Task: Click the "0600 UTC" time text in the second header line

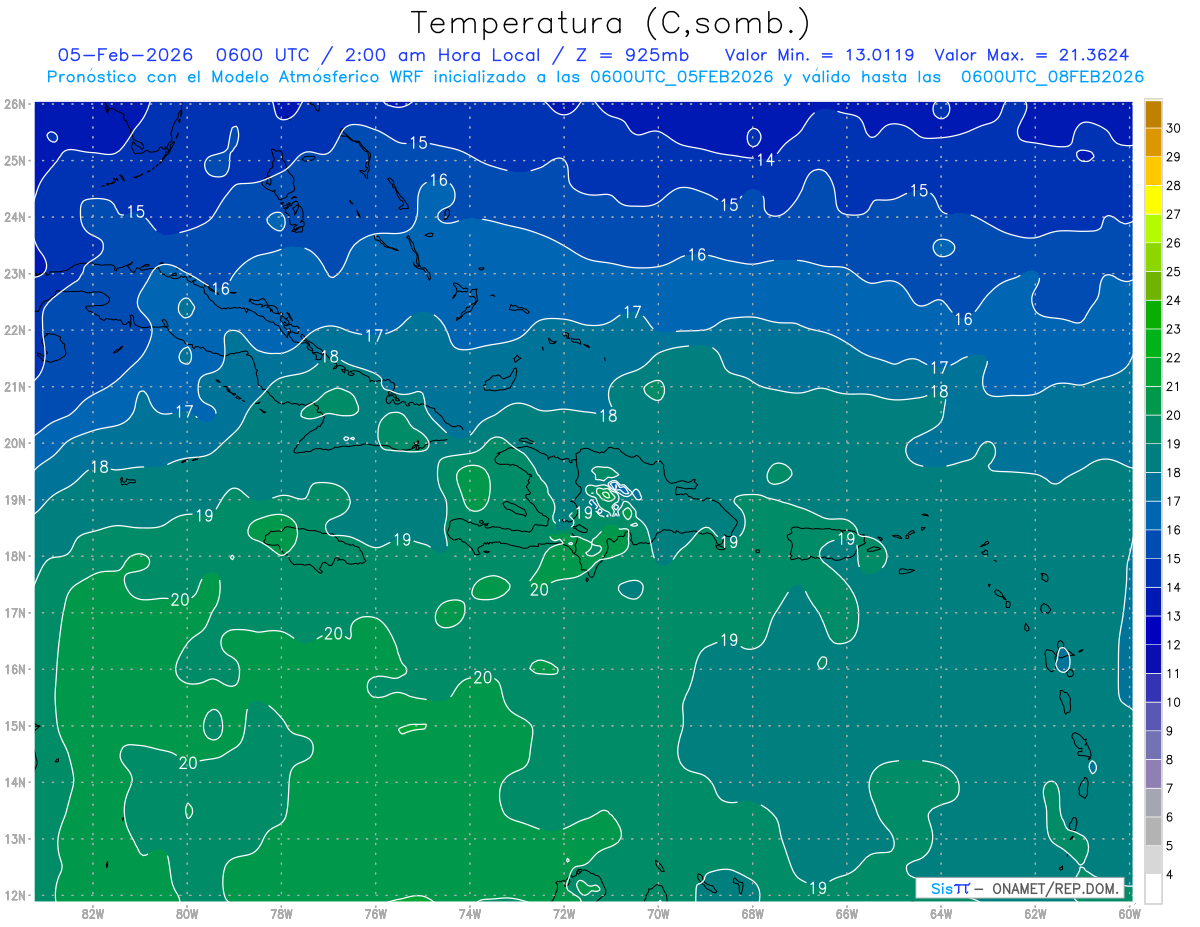Action: [264, 55]
